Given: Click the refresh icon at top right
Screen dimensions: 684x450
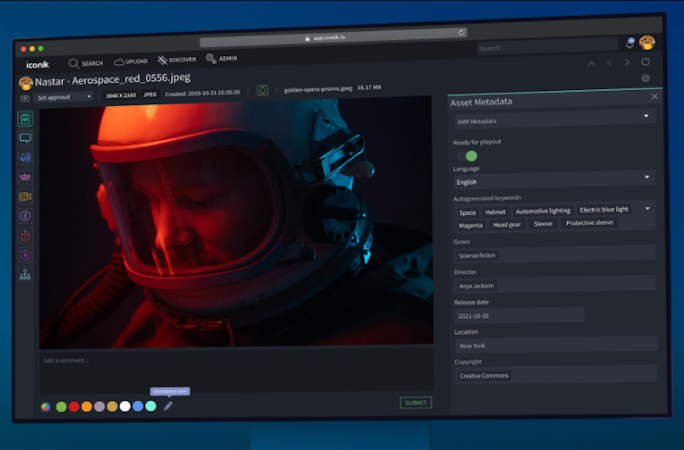Looking at the screenshot, I should click(x=645, y=62).
